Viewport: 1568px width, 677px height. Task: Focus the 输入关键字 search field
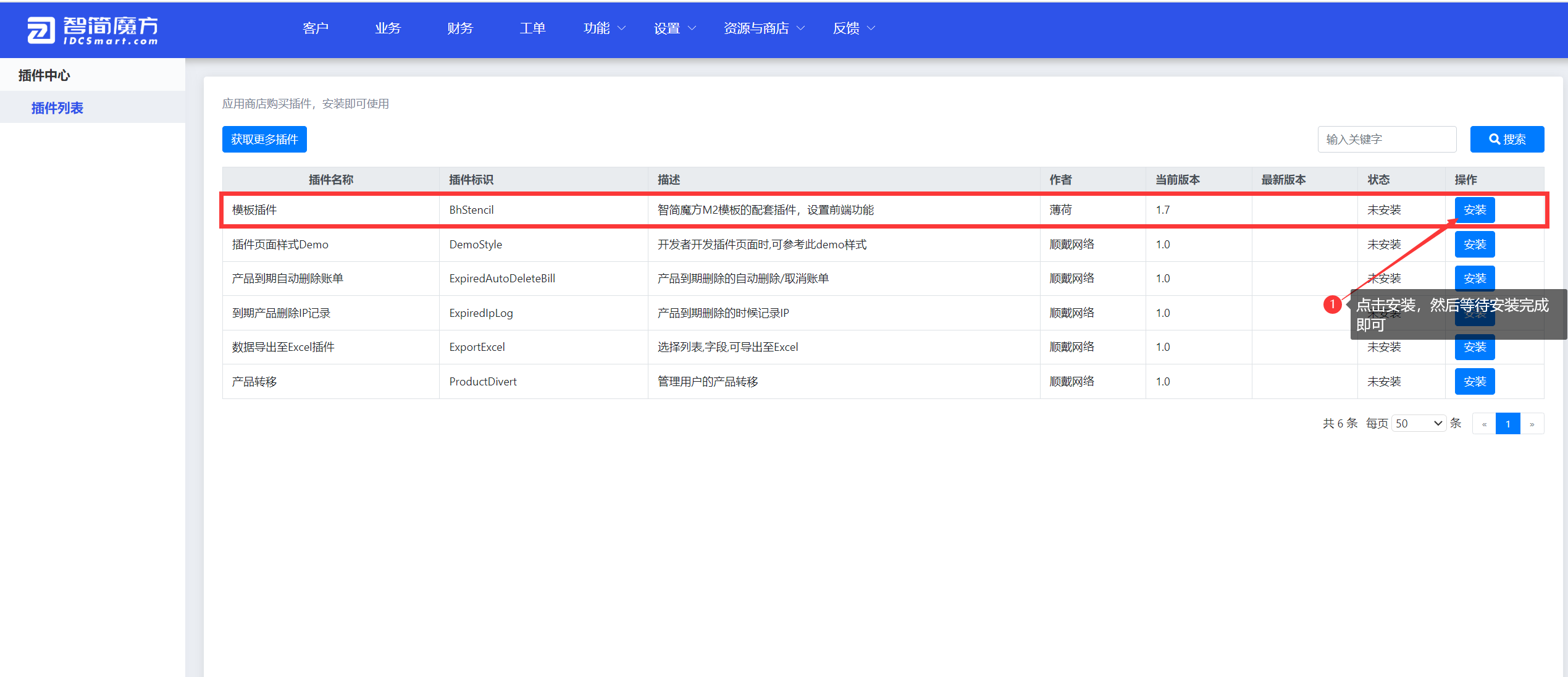pyautogui.click(x=1386, y=140)
